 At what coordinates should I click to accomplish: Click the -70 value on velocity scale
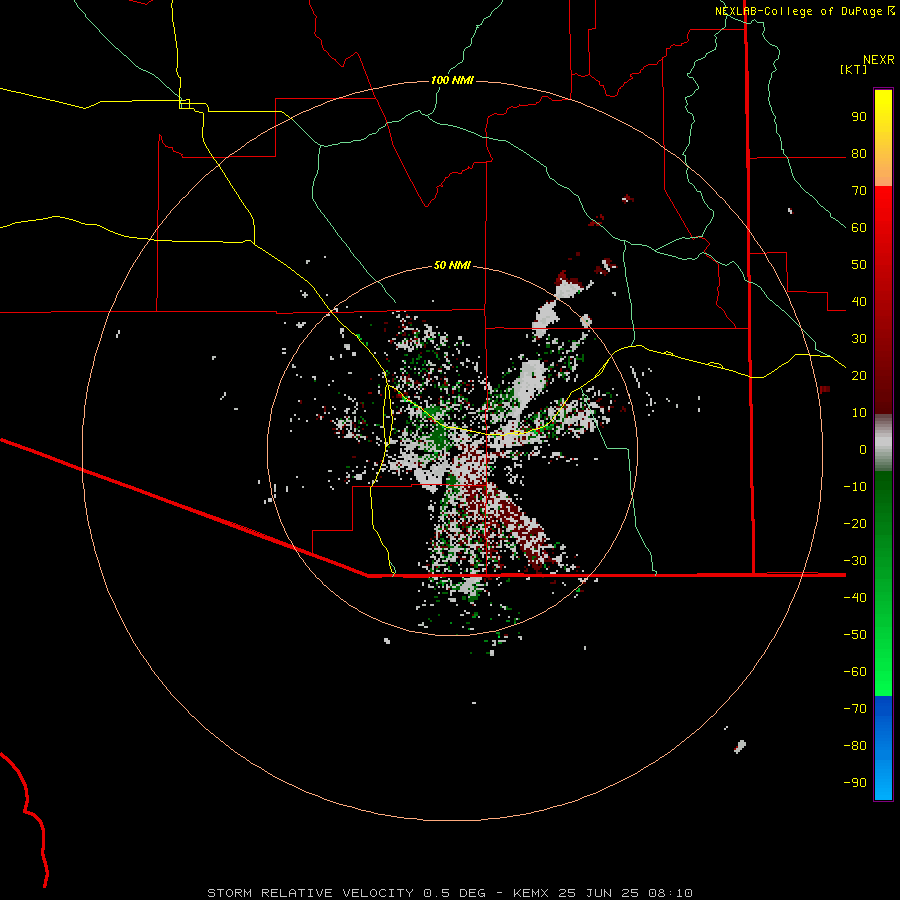click(x=855, y=709)
